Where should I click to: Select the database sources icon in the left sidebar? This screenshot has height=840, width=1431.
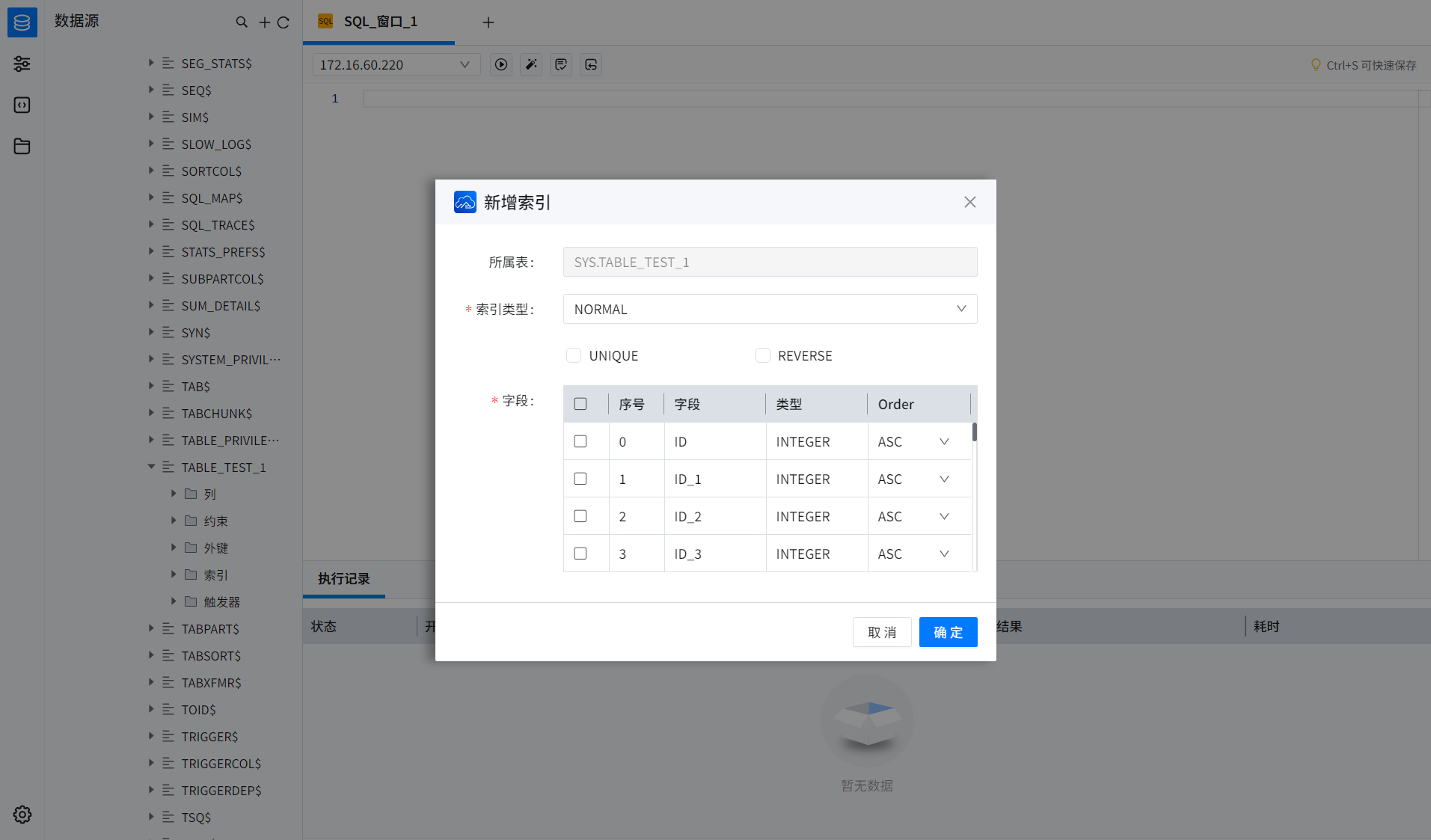tap(22, 22)
